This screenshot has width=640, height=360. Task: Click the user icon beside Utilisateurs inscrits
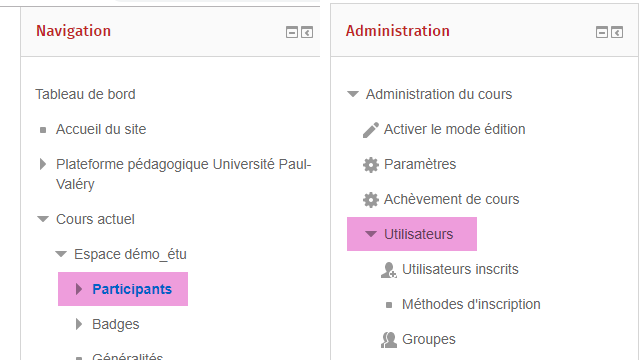pos(389,270)
